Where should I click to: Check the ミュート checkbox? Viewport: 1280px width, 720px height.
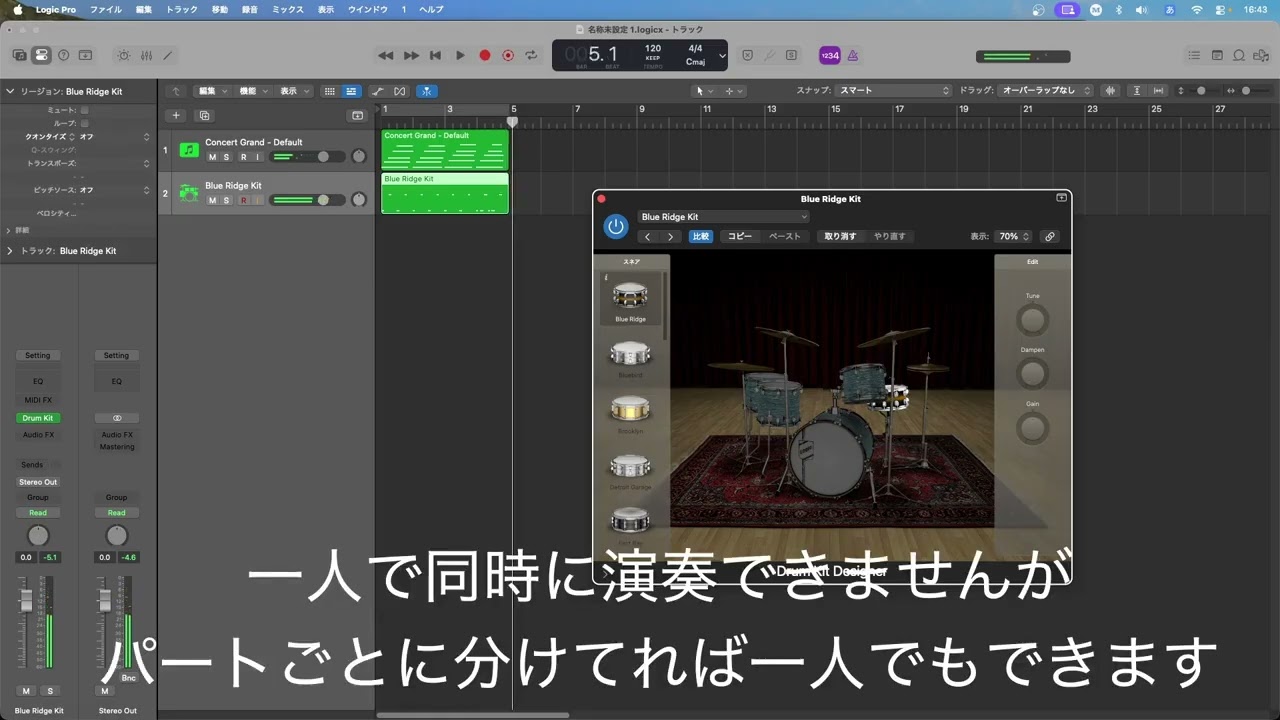coord(84,110)
